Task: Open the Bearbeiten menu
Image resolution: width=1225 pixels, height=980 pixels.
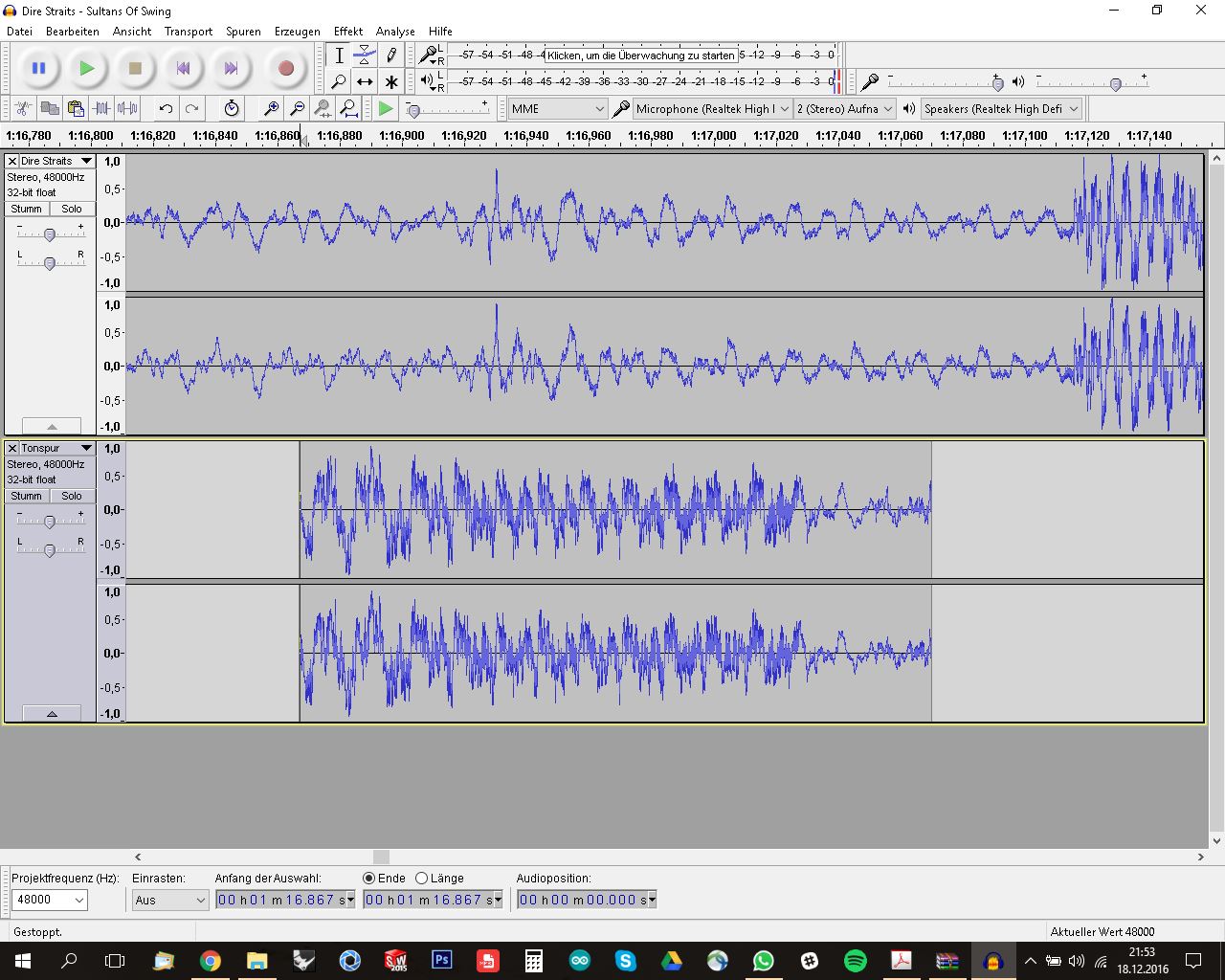Action: 73,31
